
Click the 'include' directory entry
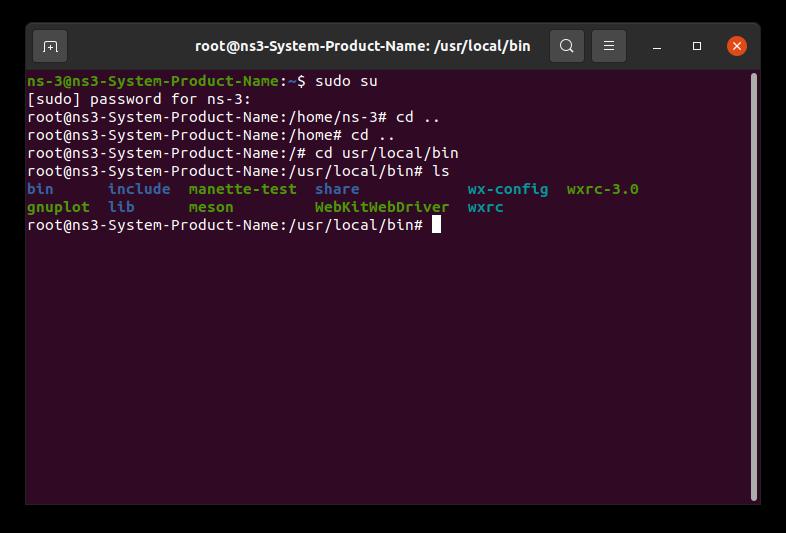coord(139,190)
